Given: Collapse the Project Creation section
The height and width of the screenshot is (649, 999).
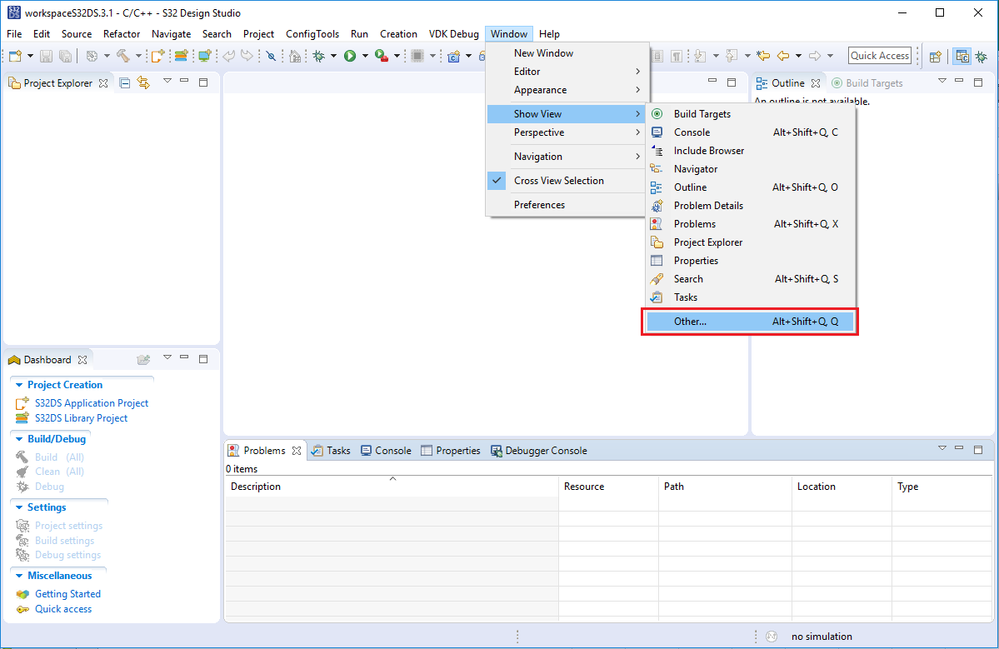Looking at the screenshot, I should click(19, 385).
